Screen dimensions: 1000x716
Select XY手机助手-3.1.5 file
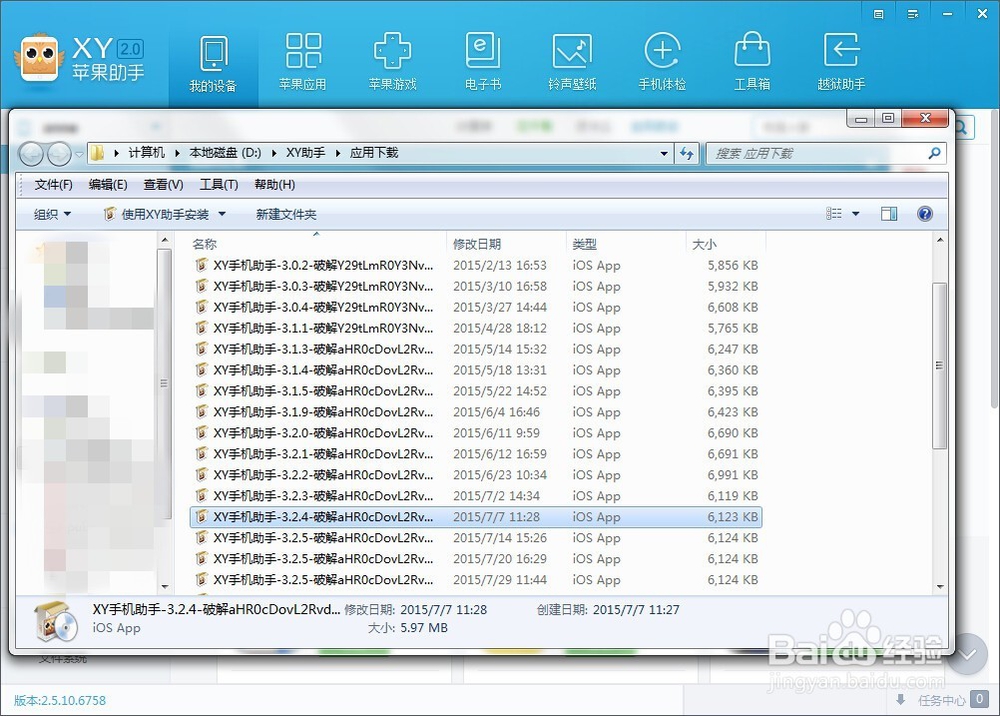coord(476,391)
